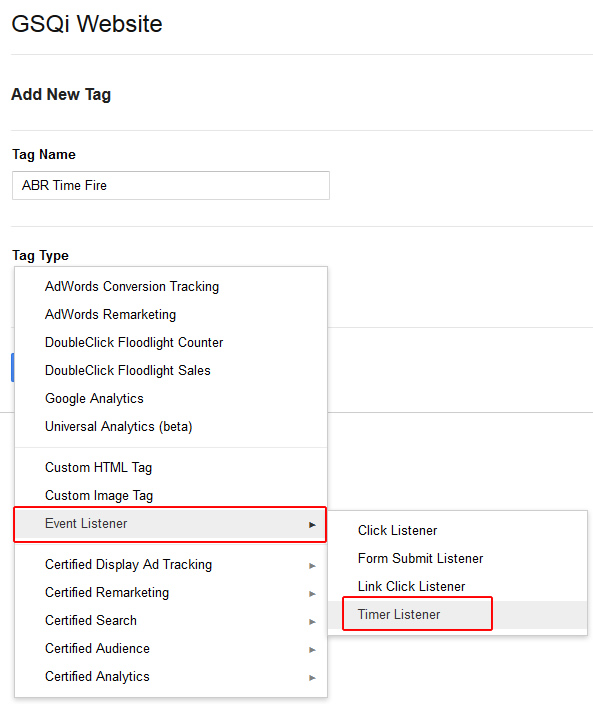593x711 pixels.
Task: Open the Certified Remarketing menu item
Action: (171, 593)
